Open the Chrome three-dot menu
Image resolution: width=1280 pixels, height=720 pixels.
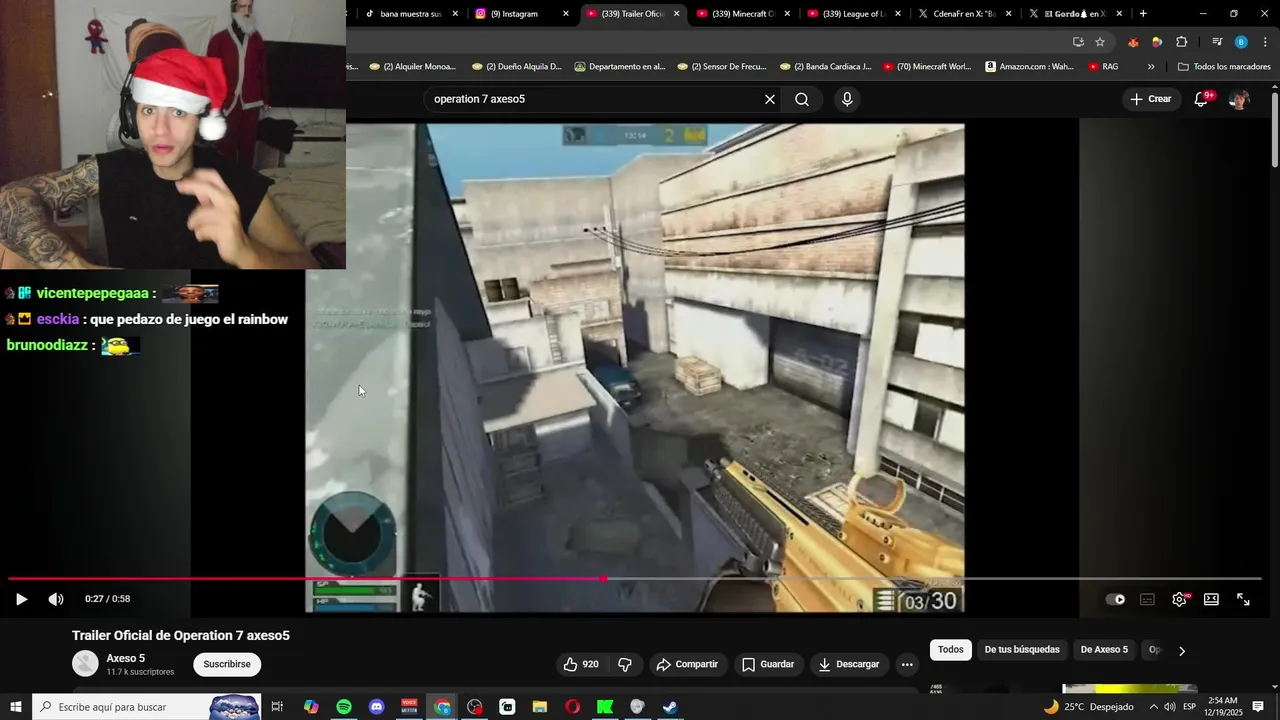(1265, 42)
